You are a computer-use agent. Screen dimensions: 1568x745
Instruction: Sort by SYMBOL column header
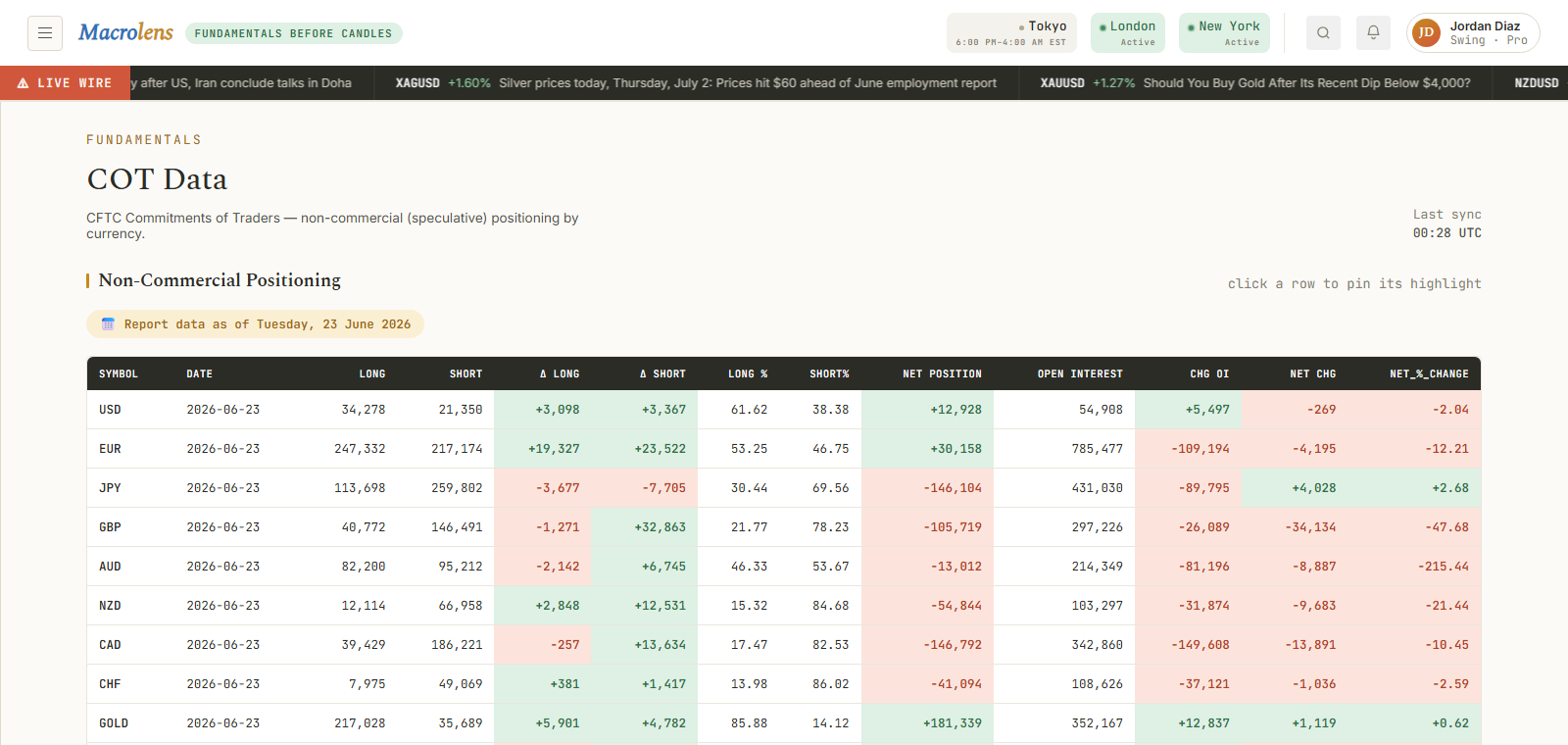pyautogui.click(x=119, y=374)
